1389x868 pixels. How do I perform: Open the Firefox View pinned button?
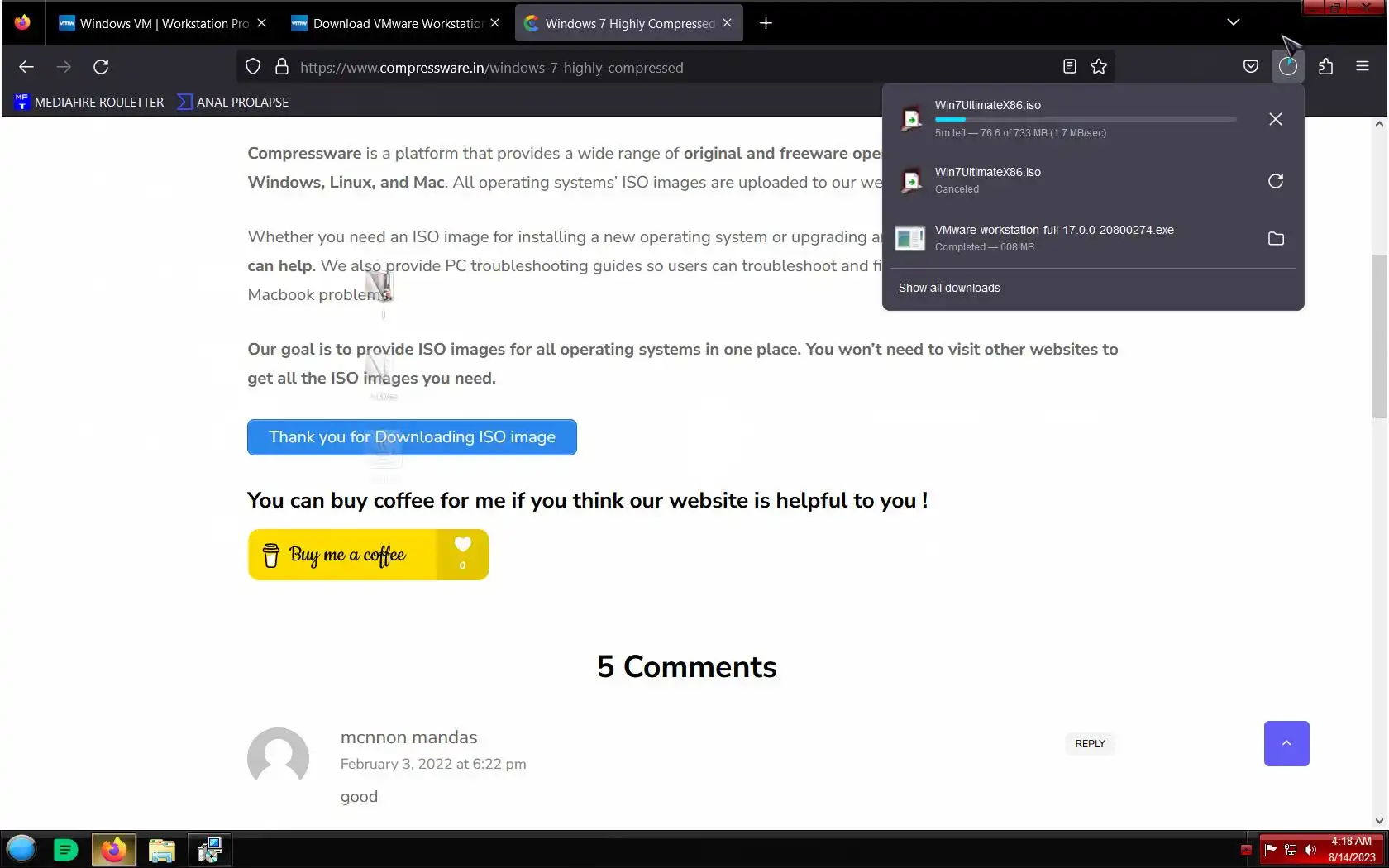click(x=22, y=22)
